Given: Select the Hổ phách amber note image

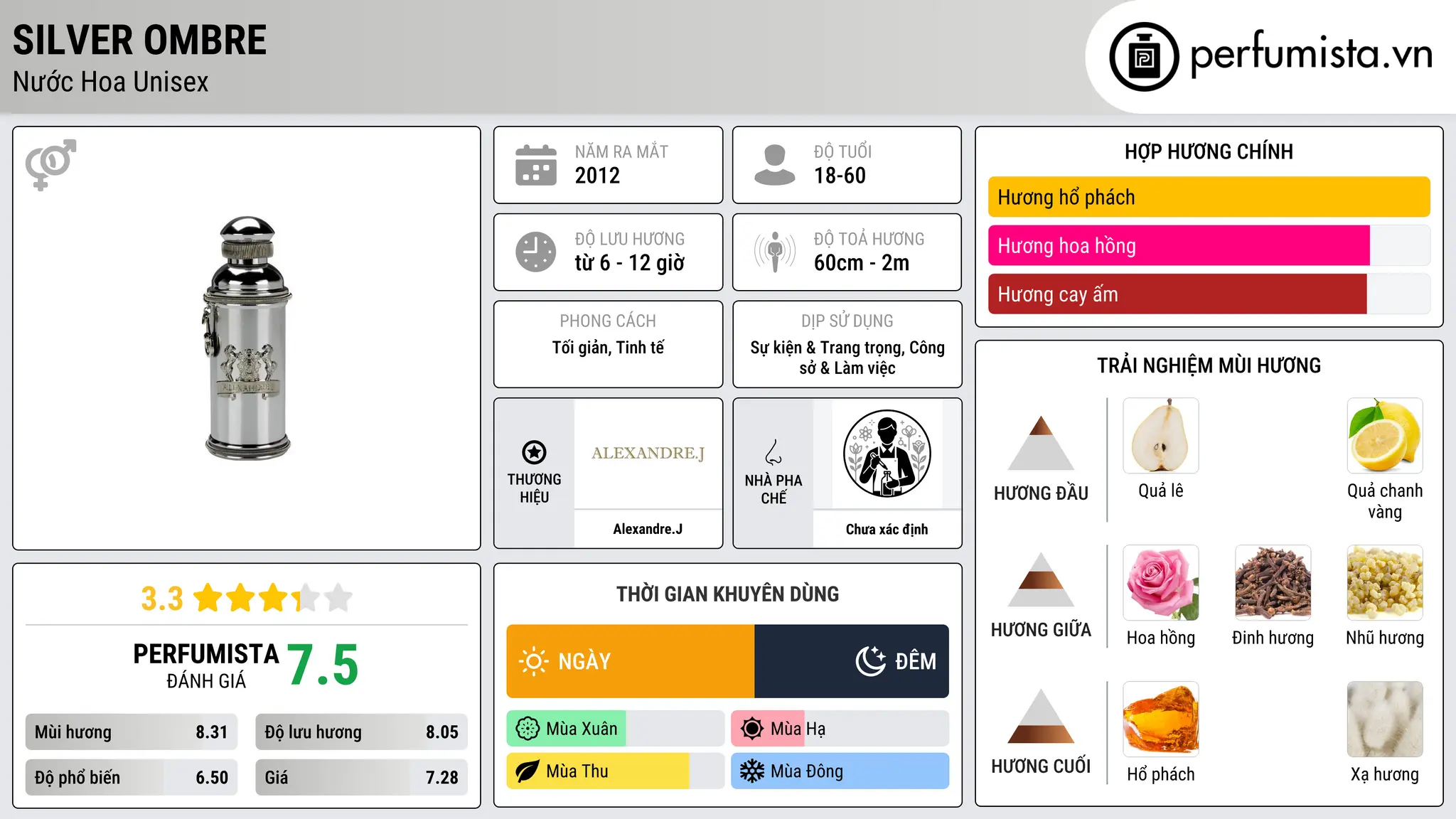Looking at the screenshot, I should (1161, 719).
